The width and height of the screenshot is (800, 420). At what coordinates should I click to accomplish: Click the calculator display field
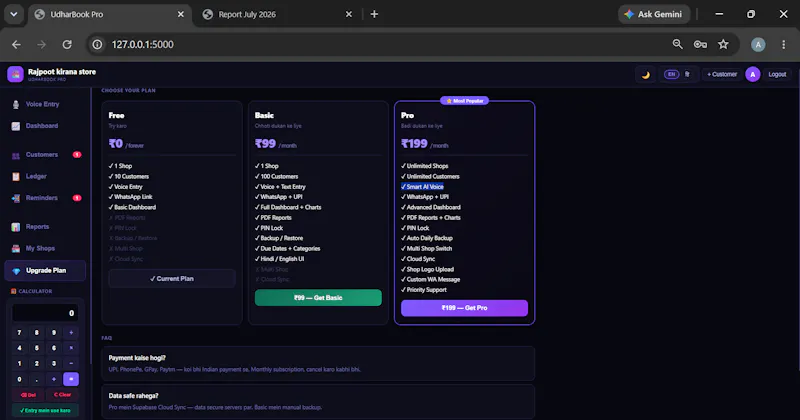[45, 313]
